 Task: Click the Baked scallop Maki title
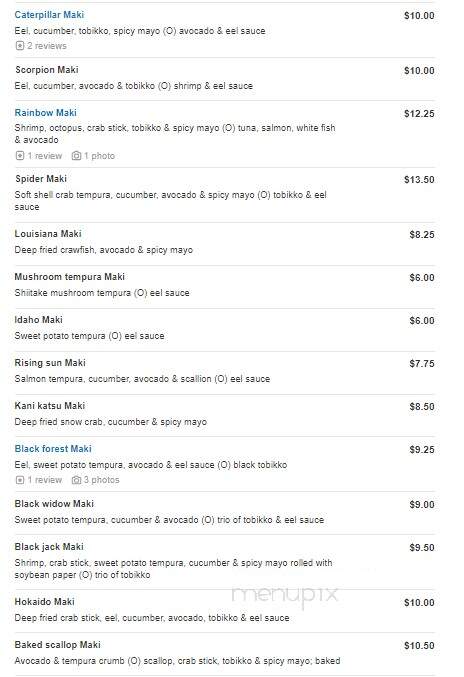(57, 645)
